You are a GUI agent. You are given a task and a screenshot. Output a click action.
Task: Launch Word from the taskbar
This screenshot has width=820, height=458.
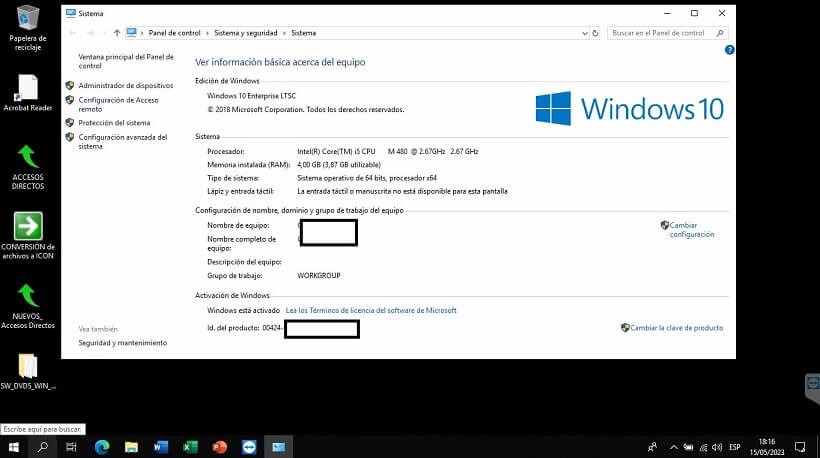161,447
